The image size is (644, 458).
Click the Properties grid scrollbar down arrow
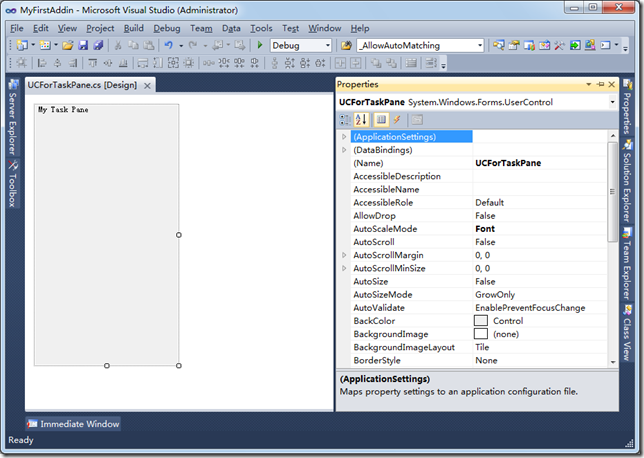(613, 362)
